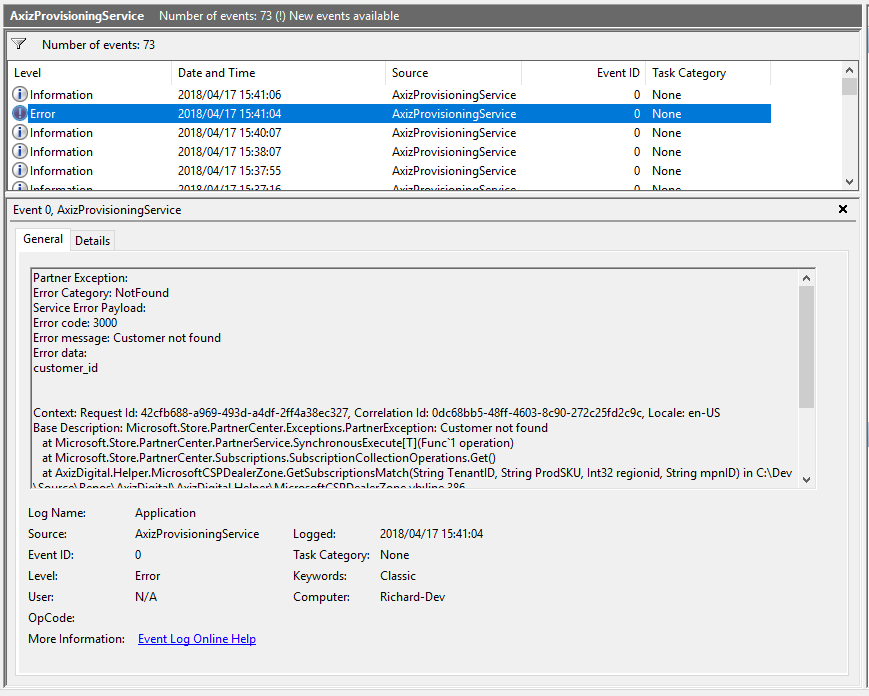Click the 'None' Task Category cell of the 15:38:07 event
Screen dimensions: 869x696
pos(666,151)
